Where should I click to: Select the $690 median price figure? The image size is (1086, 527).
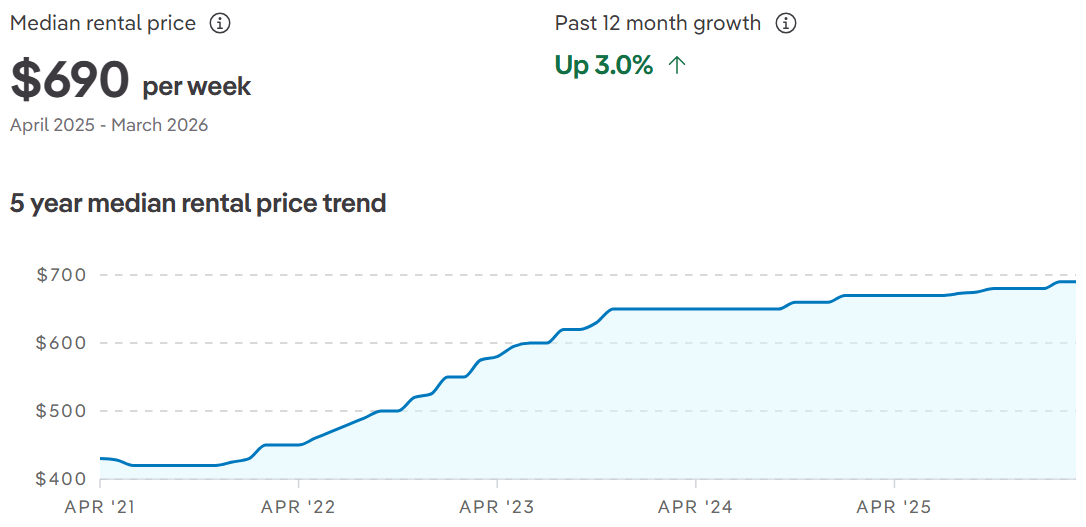70,81
